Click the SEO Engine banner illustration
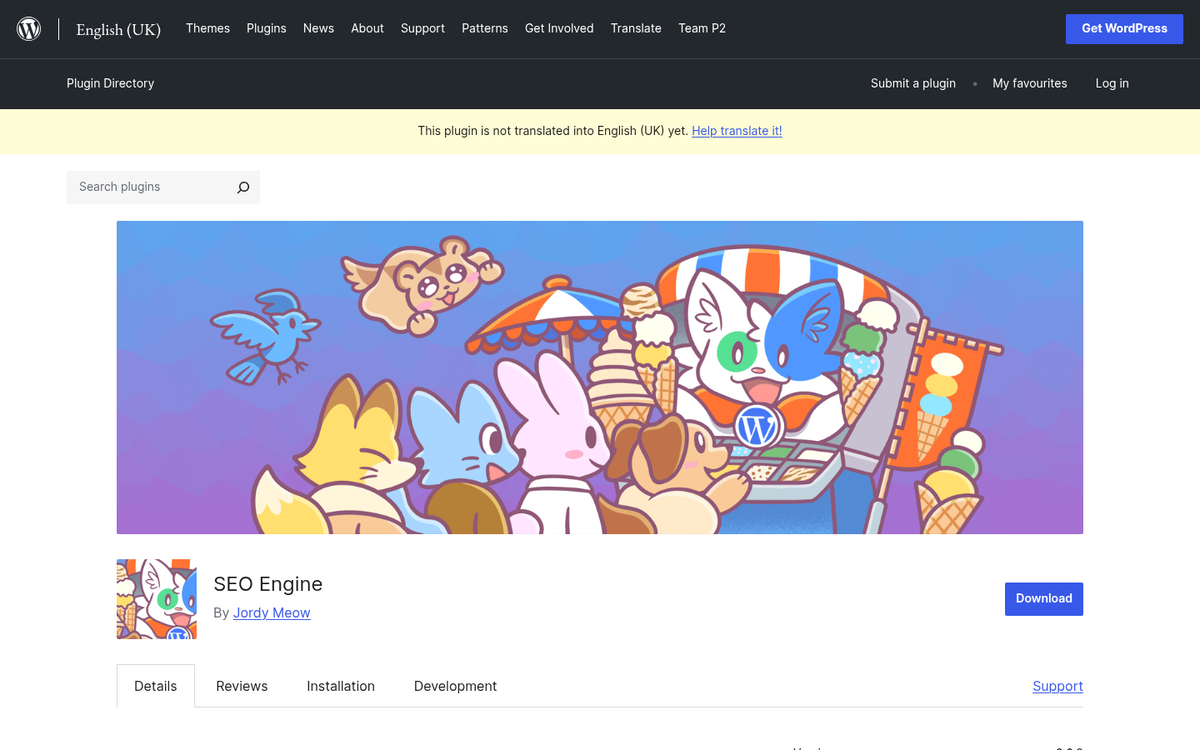1200x750 pixels. pos(600,376)
